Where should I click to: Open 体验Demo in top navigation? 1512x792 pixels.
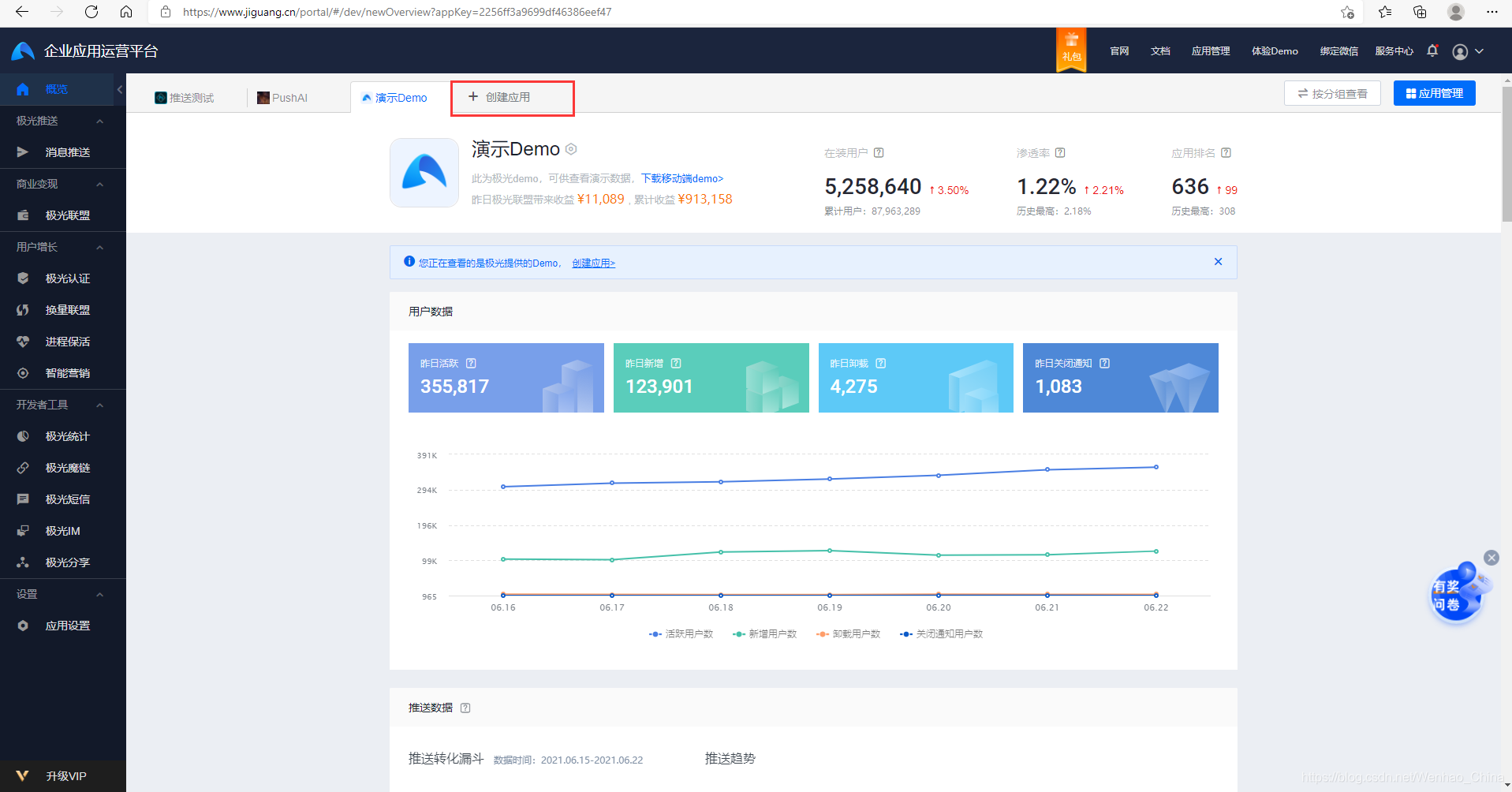(x=1275, y=51)
